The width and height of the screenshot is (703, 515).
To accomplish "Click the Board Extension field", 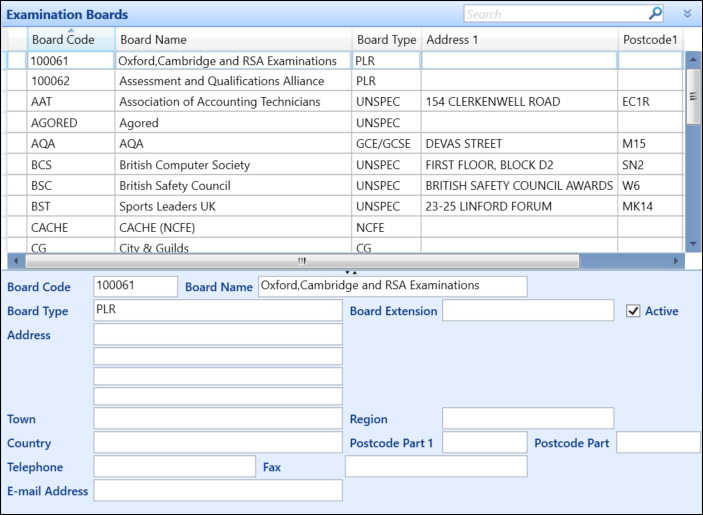I will 528,310.
